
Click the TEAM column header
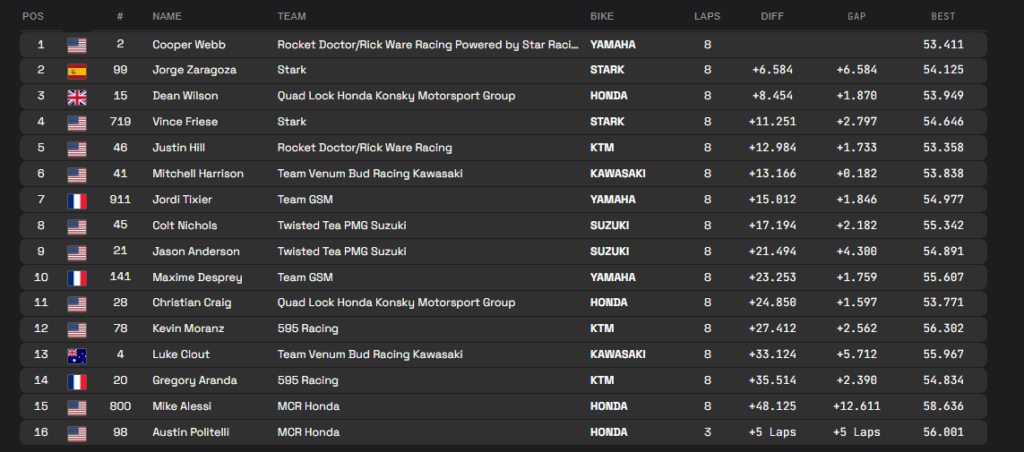point(291,16)
